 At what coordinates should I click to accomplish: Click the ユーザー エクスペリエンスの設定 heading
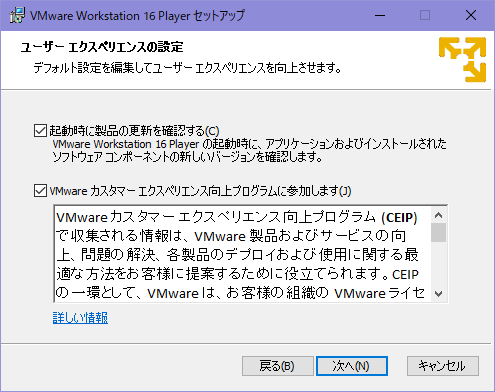click(x=102, y=47)
